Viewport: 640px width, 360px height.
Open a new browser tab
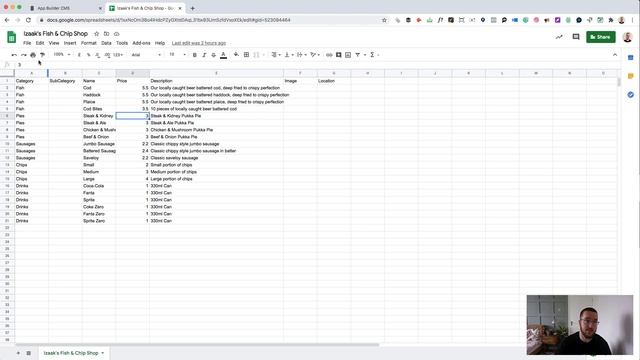tap(193, 8)
